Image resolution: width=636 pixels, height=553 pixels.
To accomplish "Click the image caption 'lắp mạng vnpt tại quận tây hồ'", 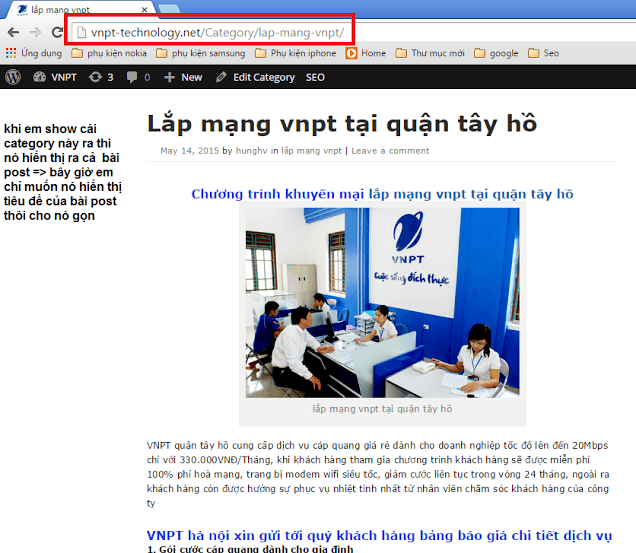I will [382, 409].
